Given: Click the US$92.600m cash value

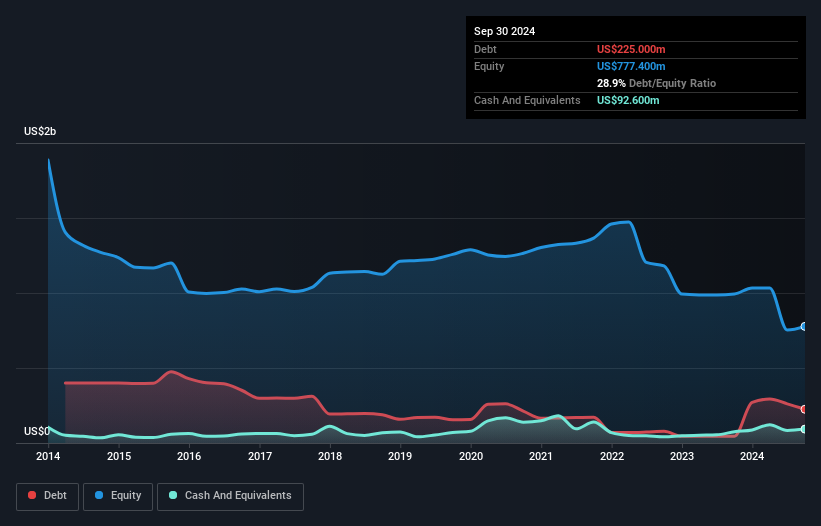Looking at the screenshot, I should click(628, 100).
